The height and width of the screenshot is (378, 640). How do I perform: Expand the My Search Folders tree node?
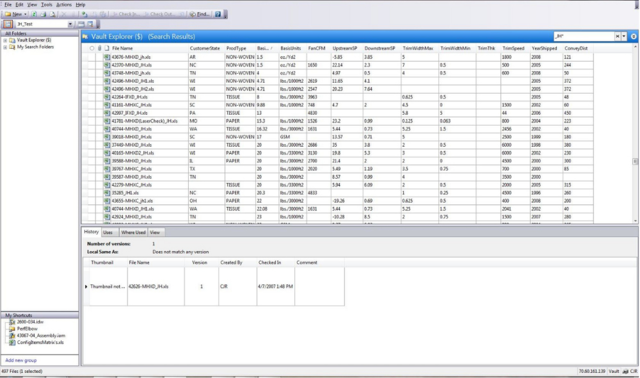point(5,47)
